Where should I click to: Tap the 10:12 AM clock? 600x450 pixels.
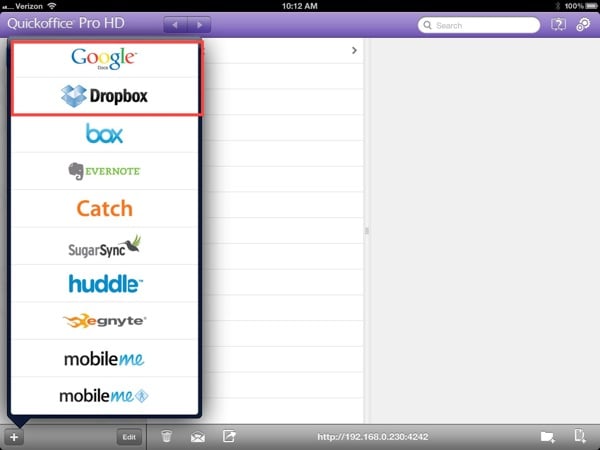pos(300,6)
